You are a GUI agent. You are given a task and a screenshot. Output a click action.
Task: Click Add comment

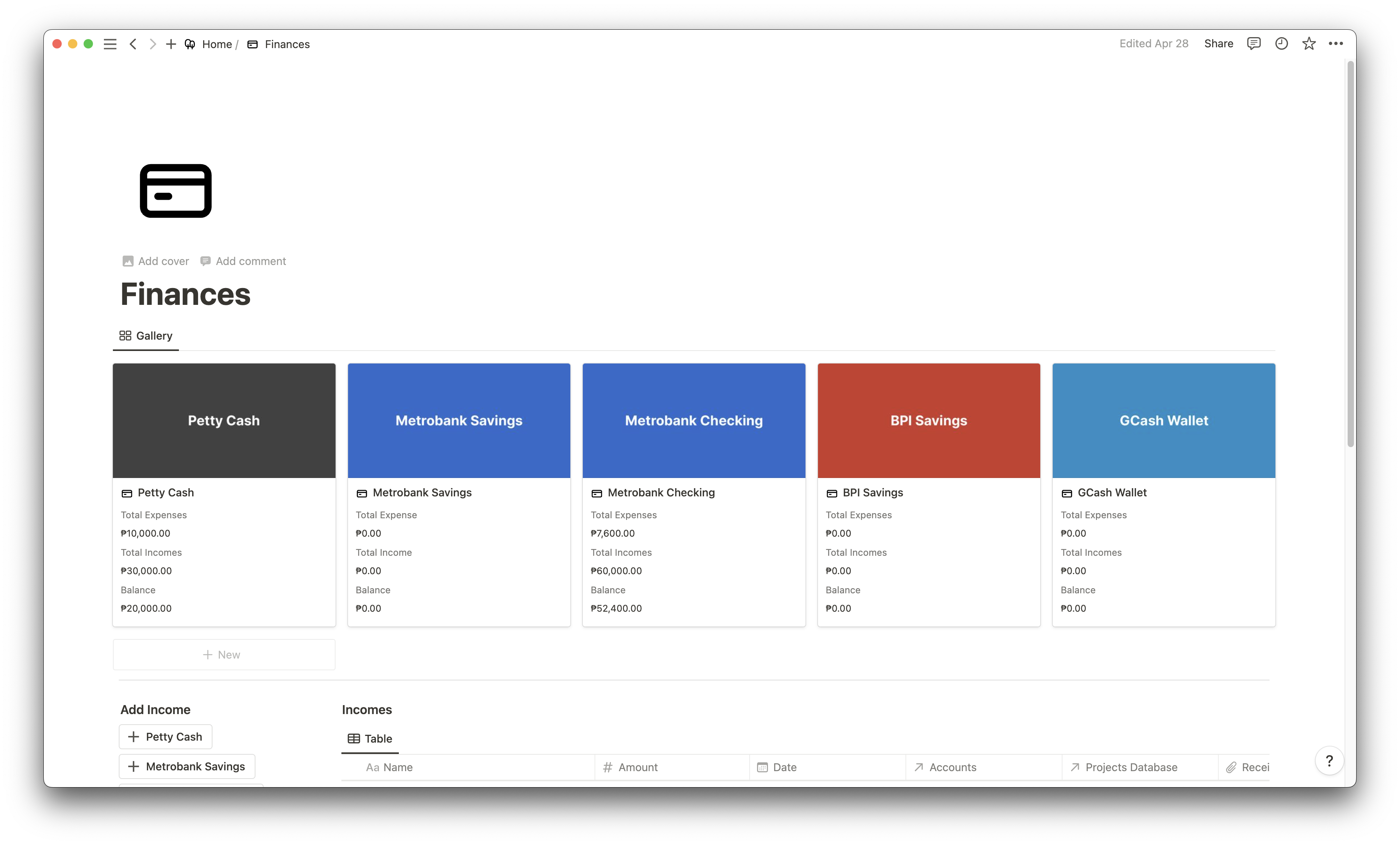243,261
